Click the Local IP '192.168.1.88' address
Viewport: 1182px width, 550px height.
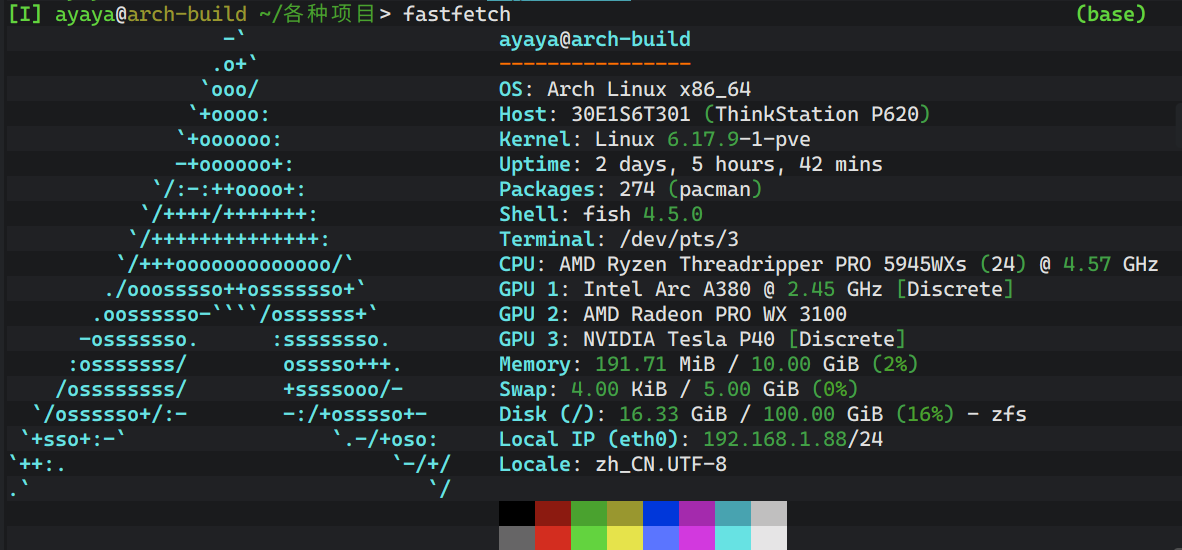(775, 439)
